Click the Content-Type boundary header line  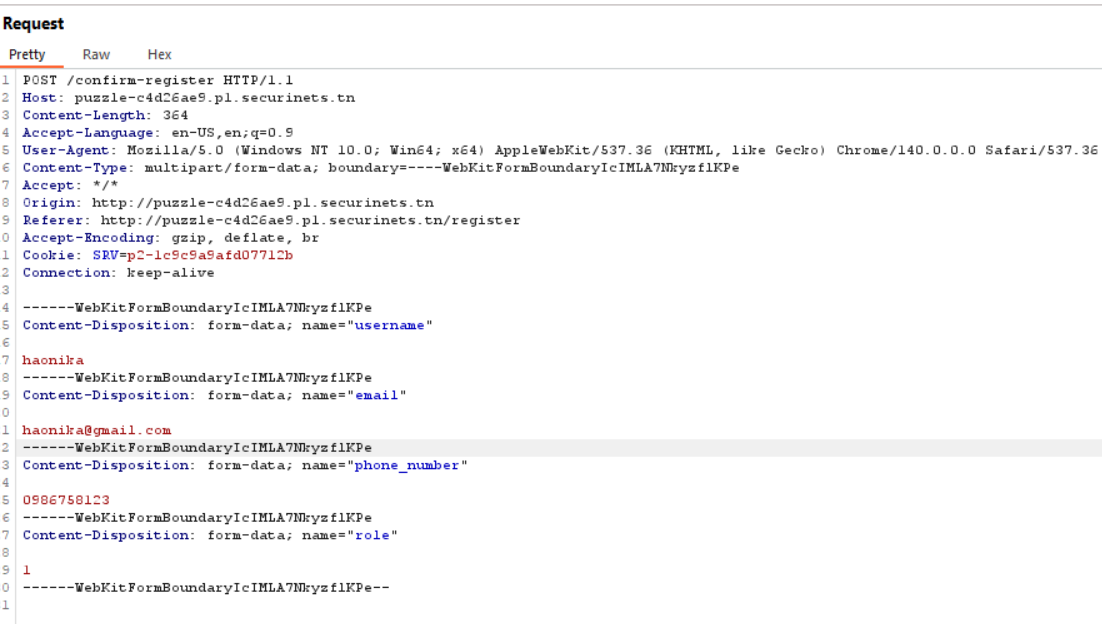tap(381, 168)
